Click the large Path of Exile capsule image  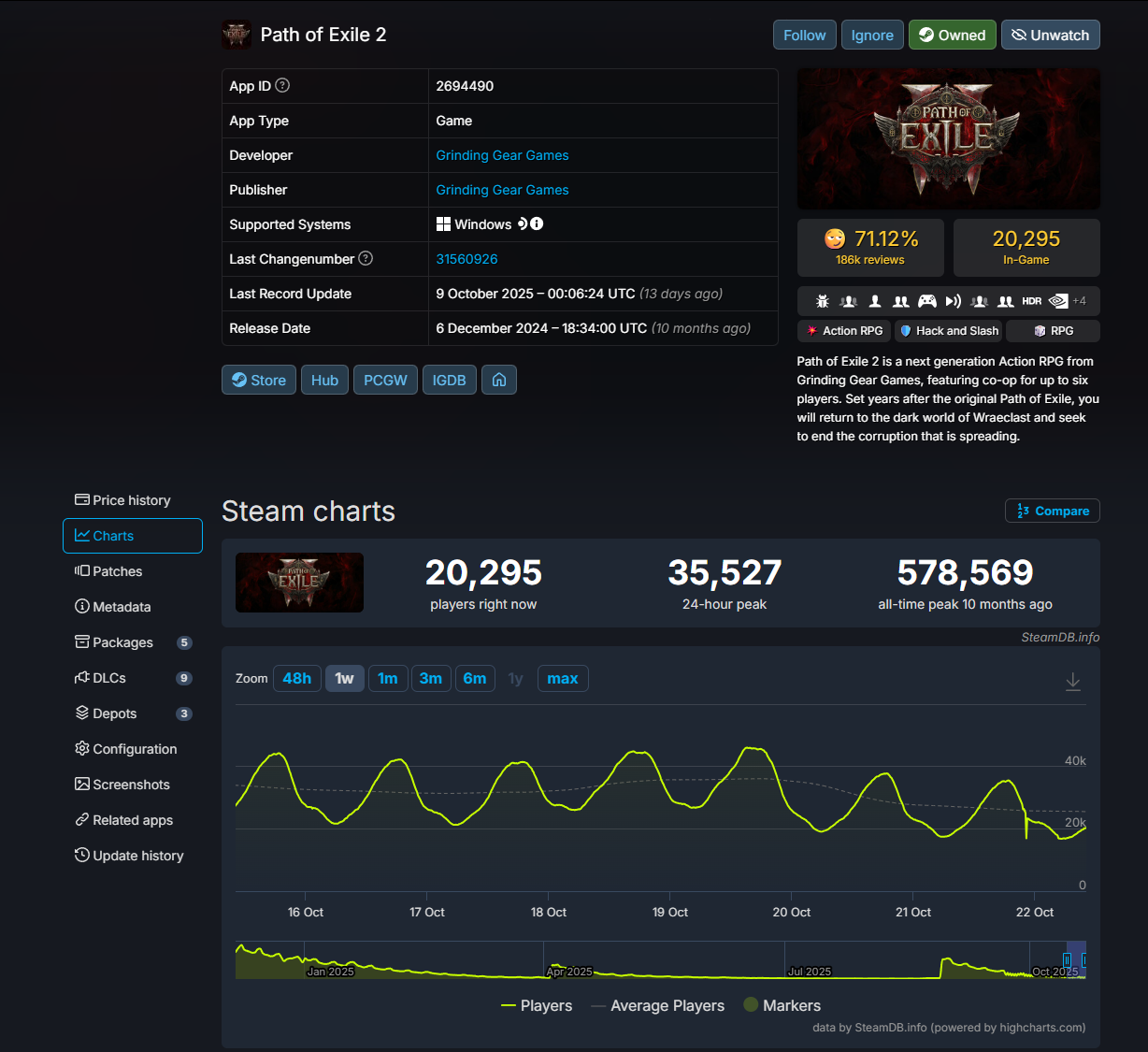(948, 139)
